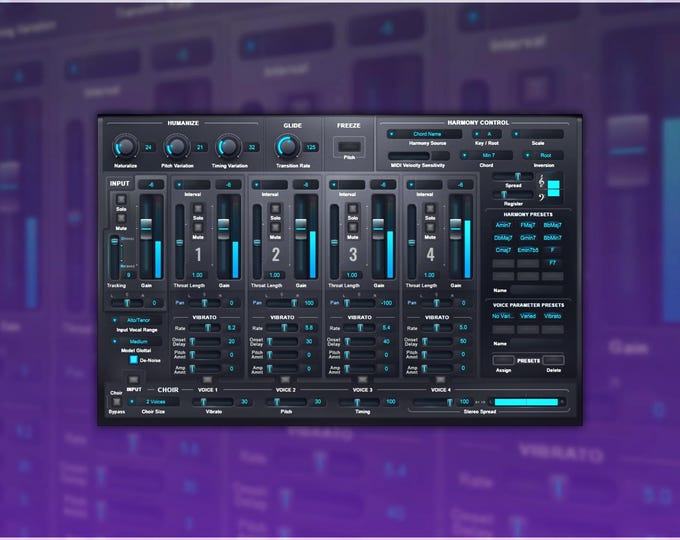Load the DbMaj7 harmony preset
Screen dimensions: 680x540
tap(503, 238)
